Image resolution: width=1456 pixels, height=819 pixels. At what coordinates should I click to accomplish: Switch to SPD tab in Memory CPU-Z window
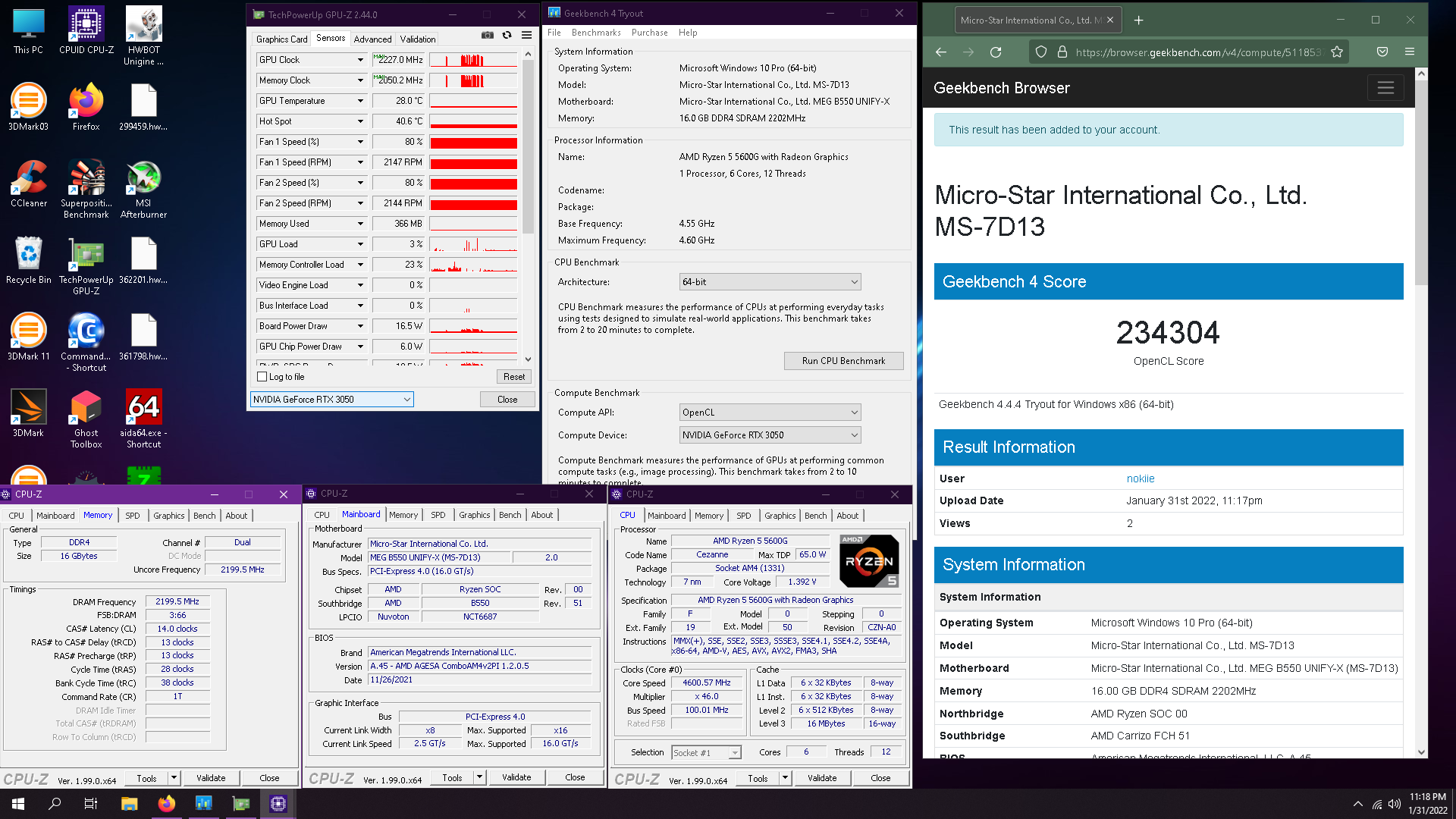tap(133, 516)
